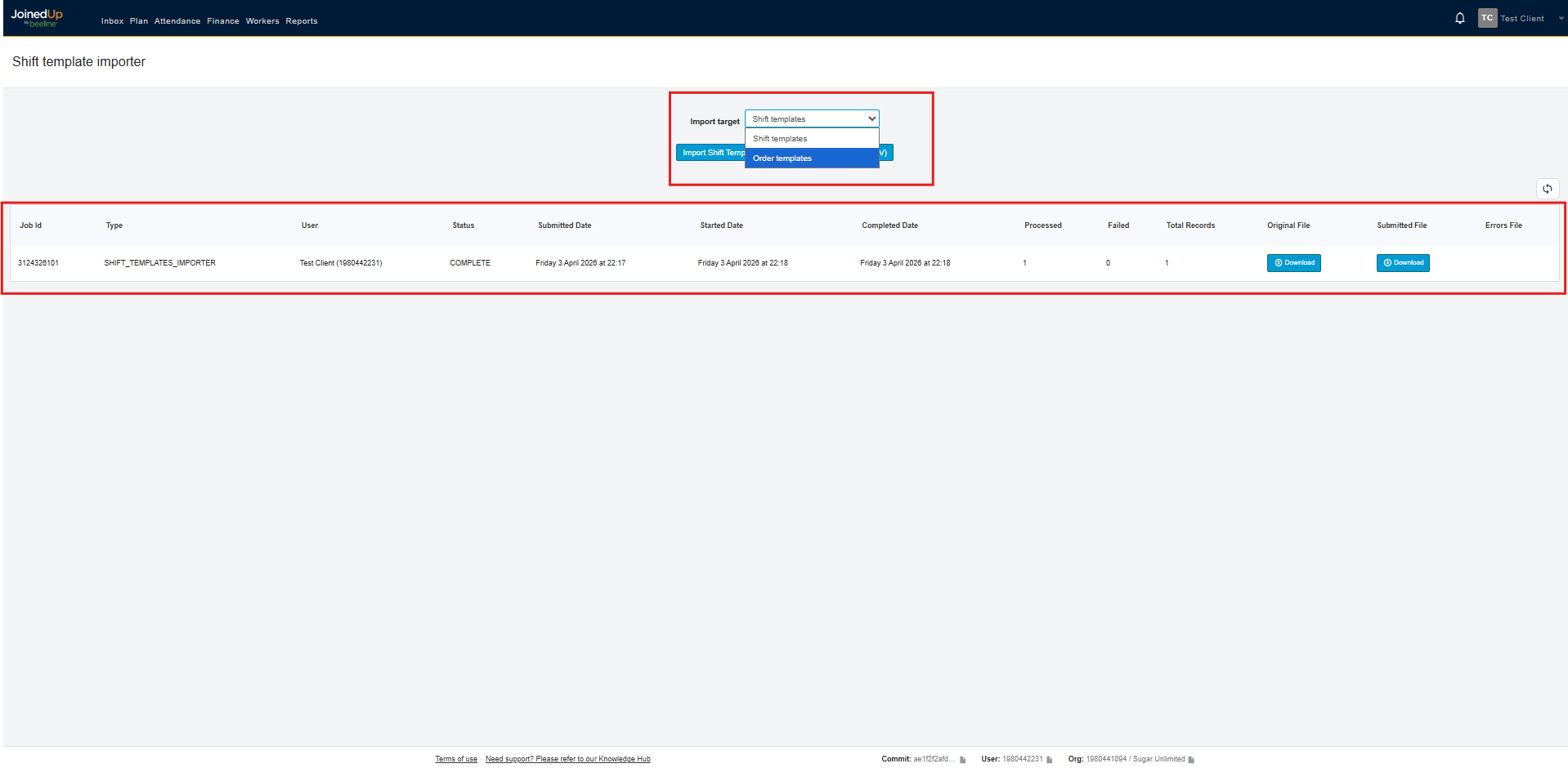The image size is (1568, 768).
Task: Click the TC user avatar
Action: 1486,18
